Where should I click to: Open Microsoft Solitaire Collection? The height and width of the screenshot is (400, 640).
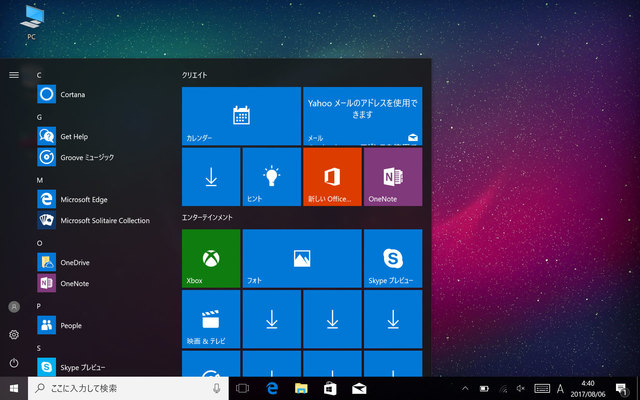pyautogui.click(x=93, y=220)
